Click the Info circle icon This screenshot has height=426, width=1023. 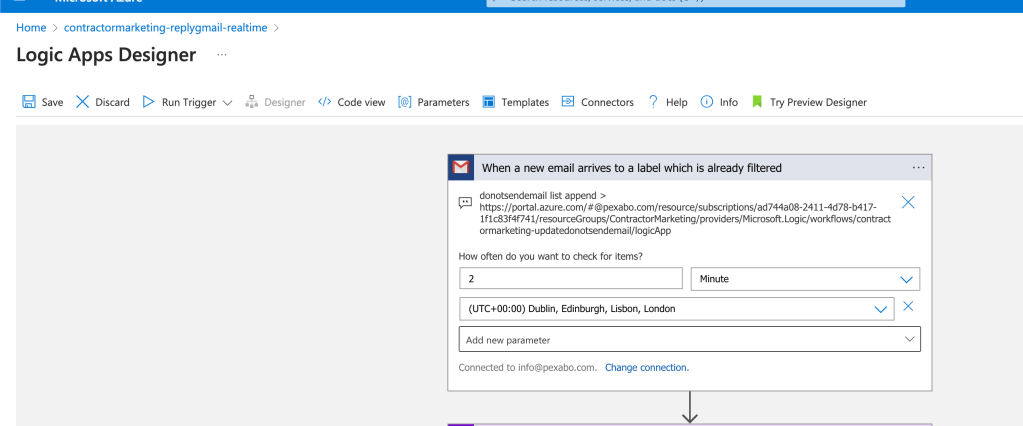[707, 102]
